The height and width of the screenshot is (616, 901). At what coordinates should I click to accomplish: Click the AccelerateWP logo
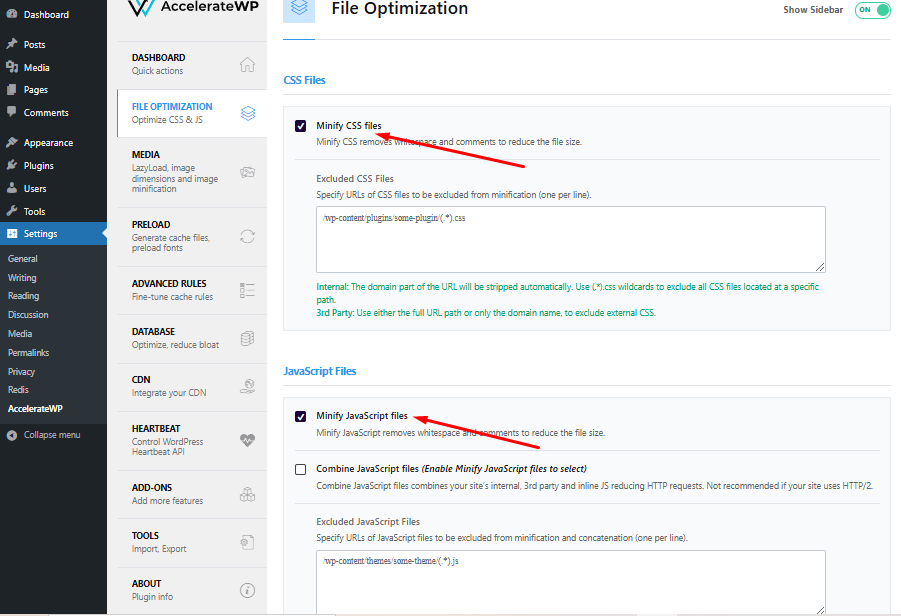(x=192, y=7)
